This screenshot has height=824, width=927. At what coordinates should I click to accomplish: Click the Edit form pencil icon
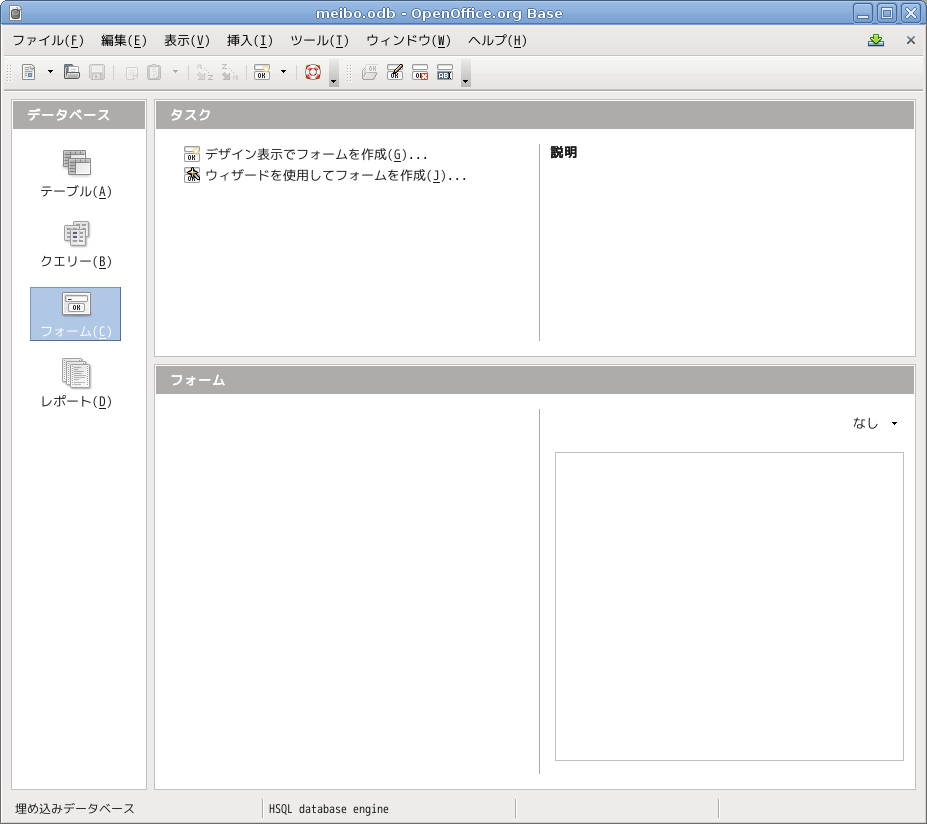coord(395,72)
